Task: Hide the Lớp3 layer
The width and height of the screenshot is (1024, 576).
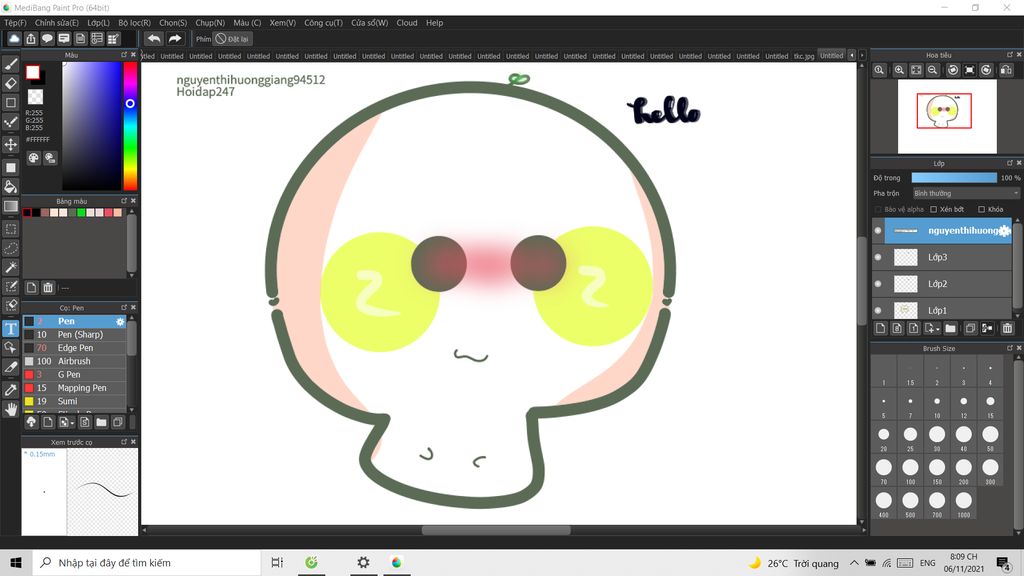Action: click(878, 257)
